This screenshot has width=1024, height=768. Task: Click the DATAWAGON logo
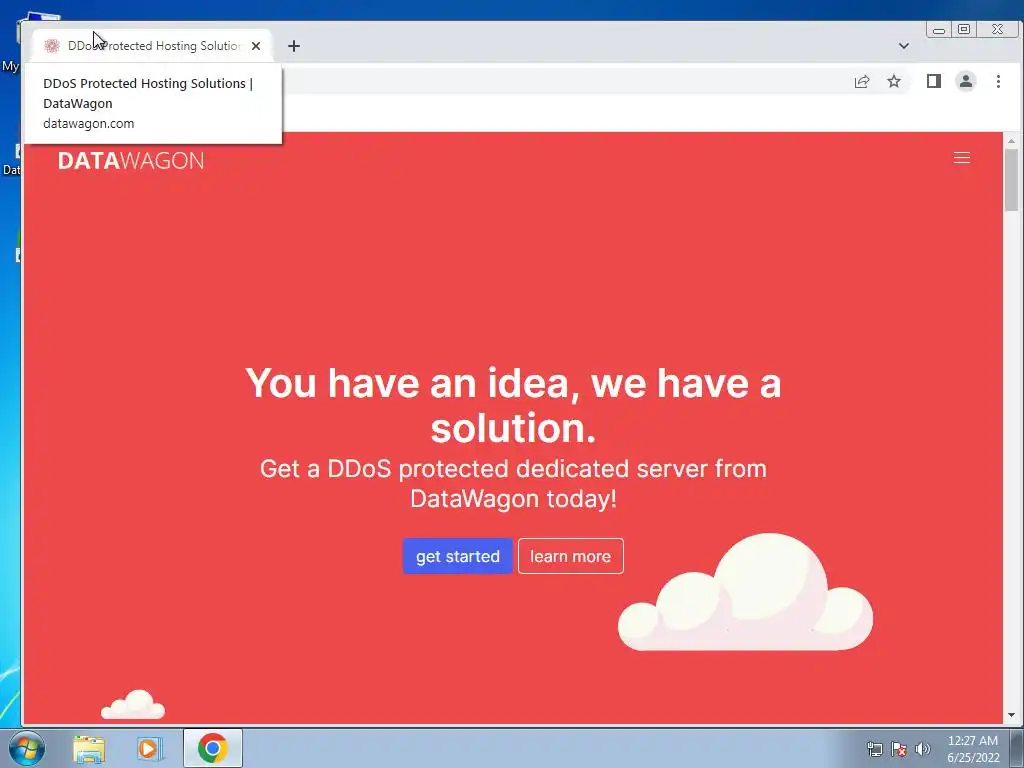(x=131, y=161)
